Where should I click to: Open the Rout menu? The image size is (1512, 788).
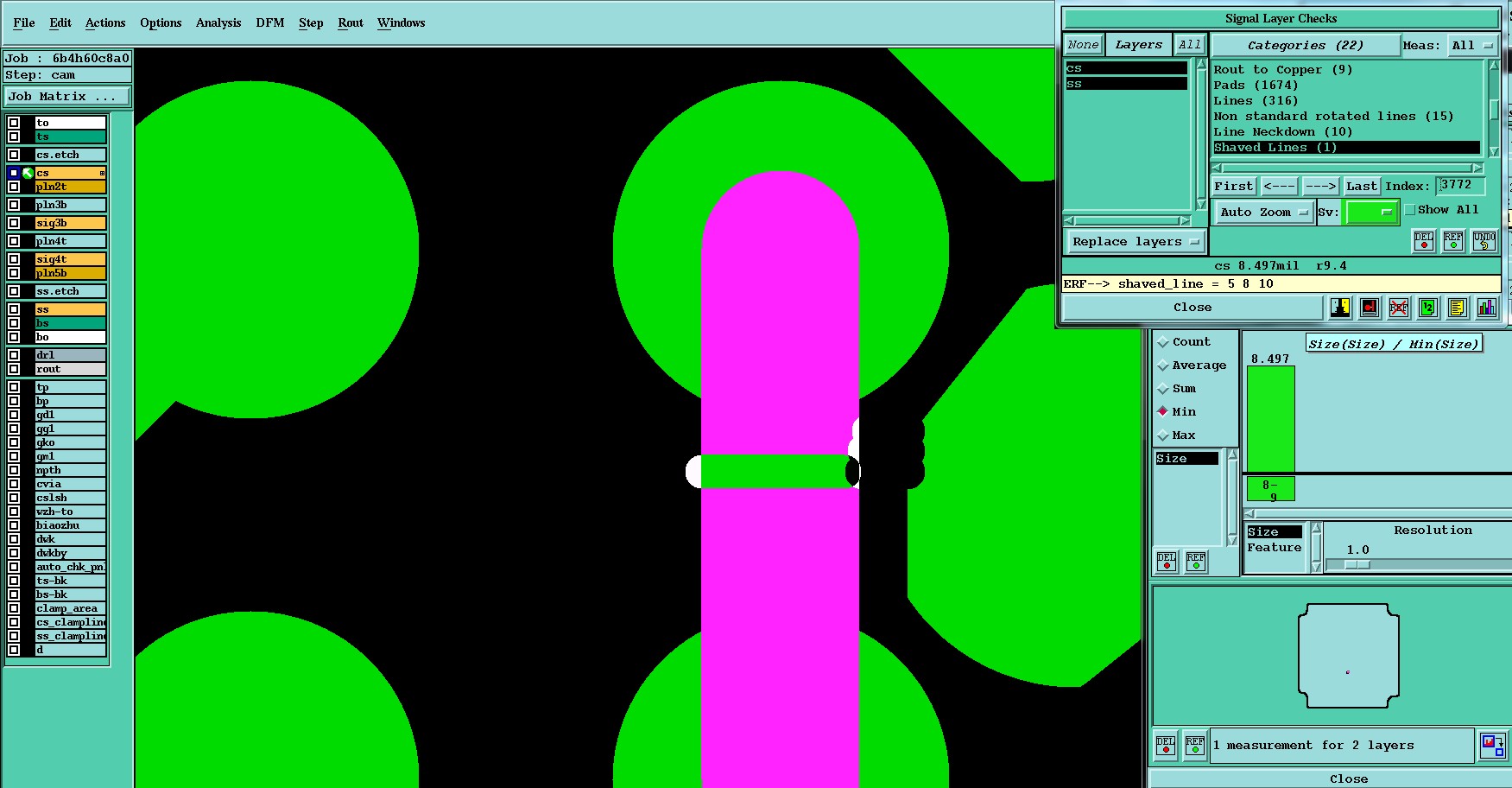point(351,22)
